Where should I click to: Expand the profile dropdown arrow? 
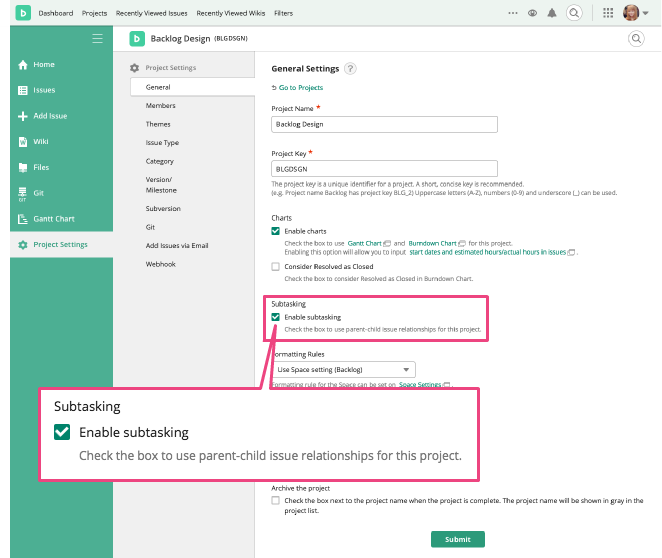pos(646,13)
